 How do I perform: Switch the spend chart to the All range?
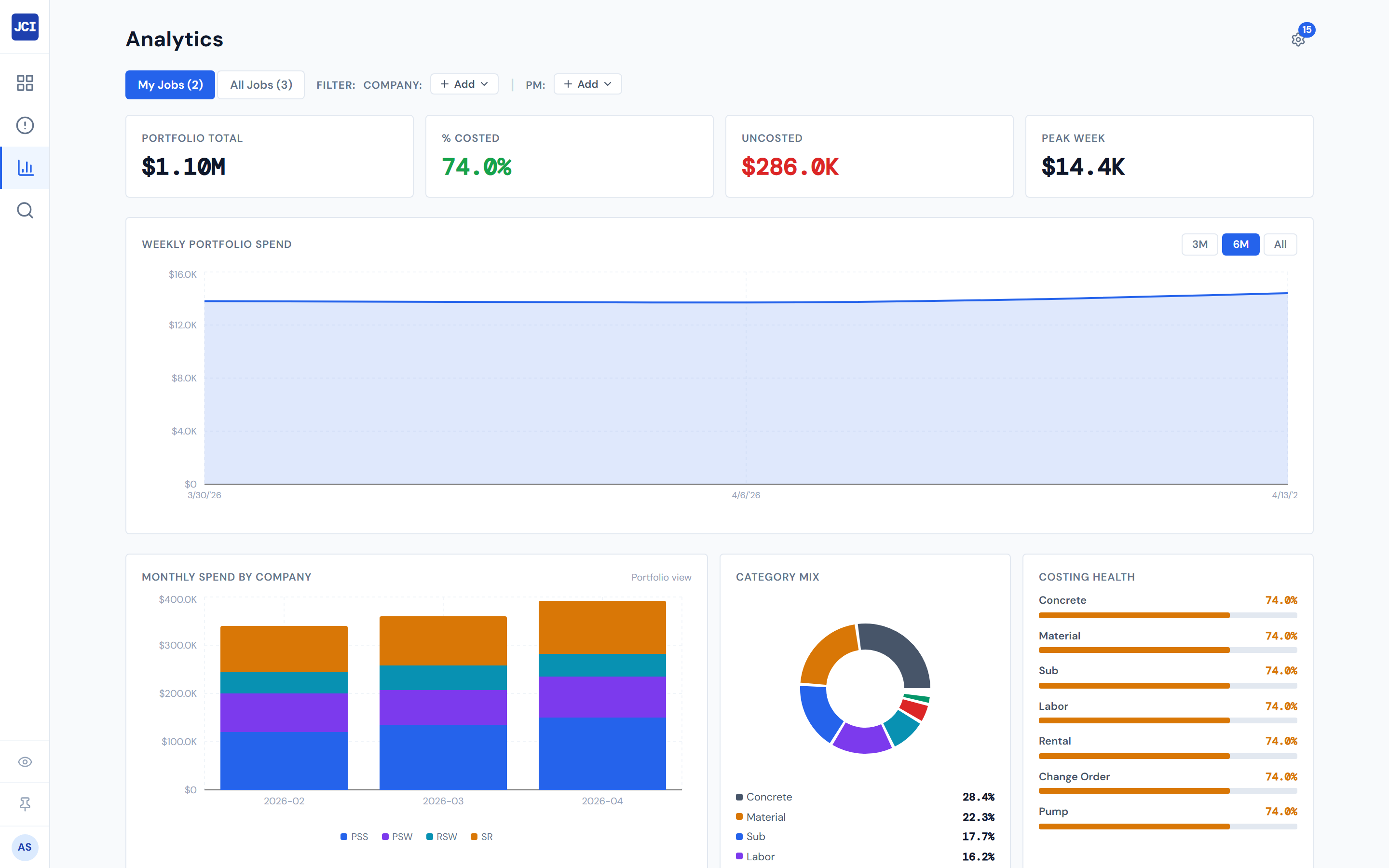(1280, 244)
